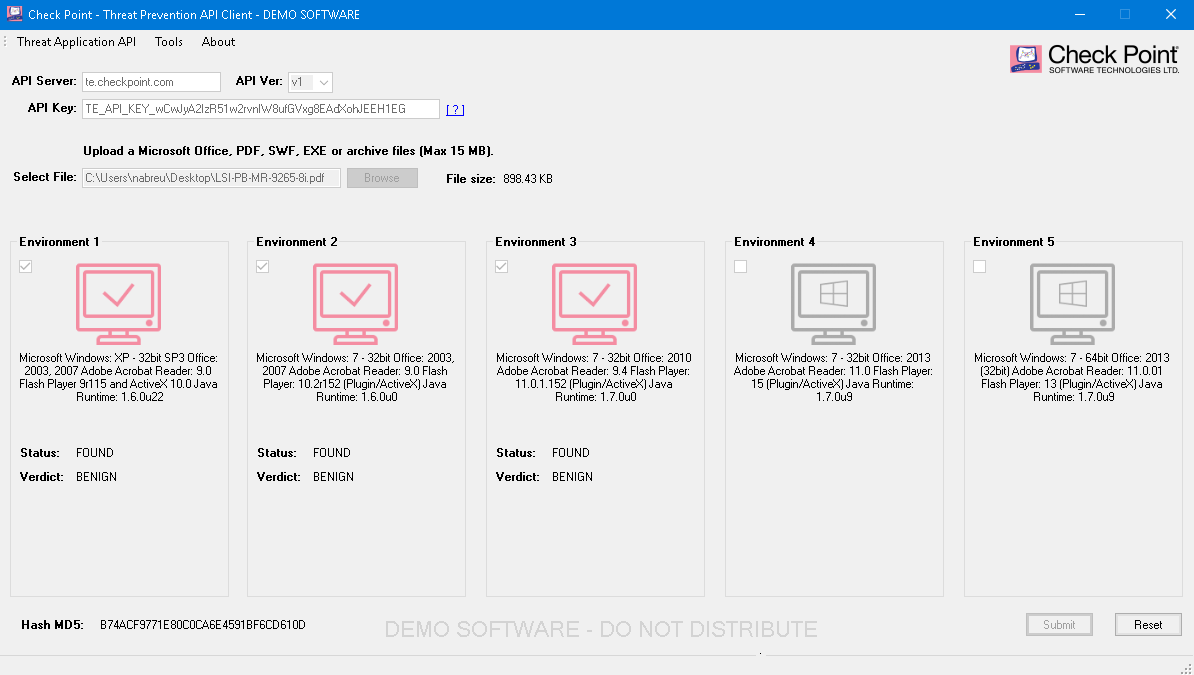Click the Environment 1 Windows XP monitor icon
Viewport: 1194px width, 675px height.
[118, 303]
